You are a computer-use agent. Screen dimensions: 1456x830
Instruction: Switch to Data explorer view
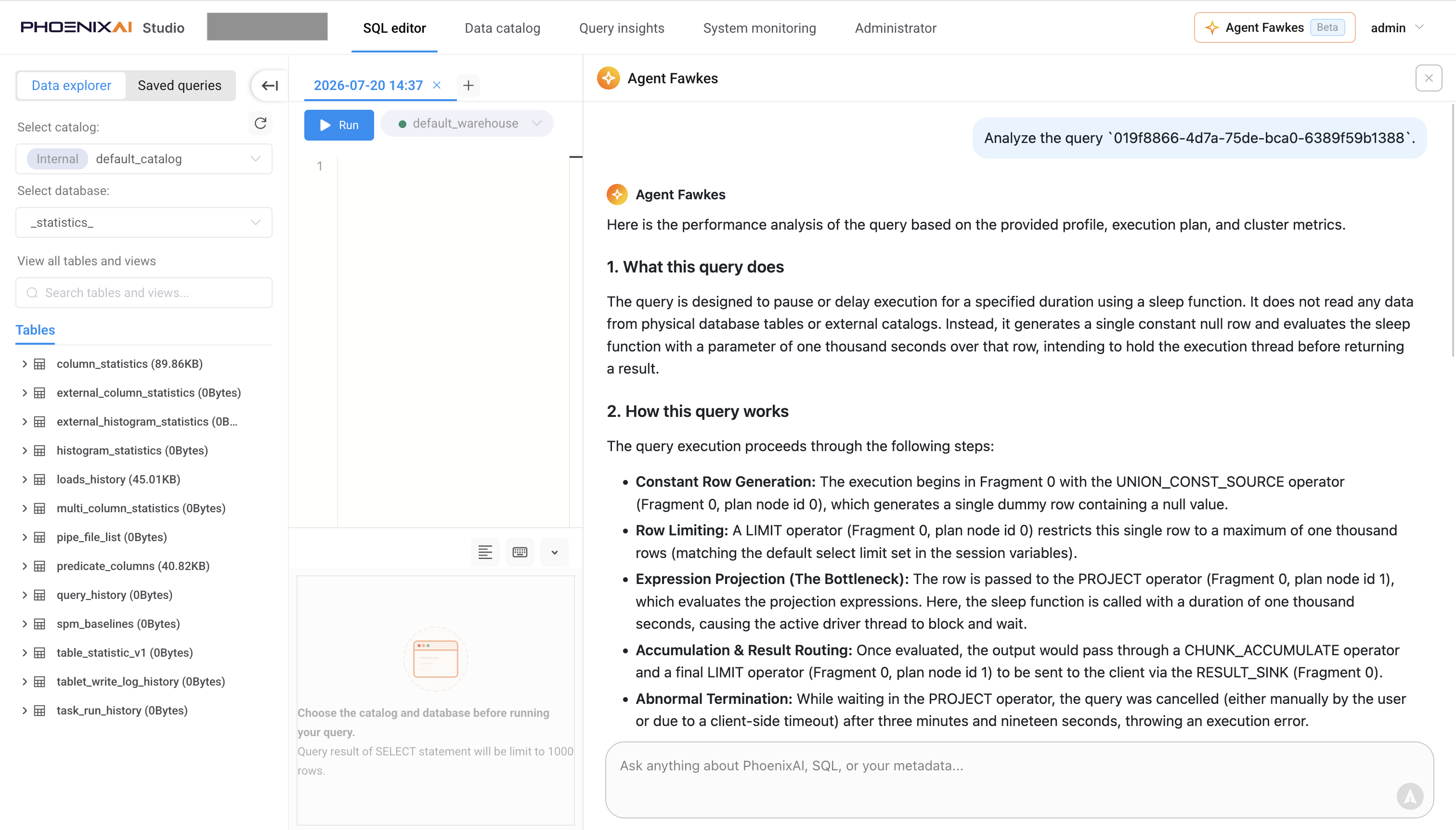71,86
